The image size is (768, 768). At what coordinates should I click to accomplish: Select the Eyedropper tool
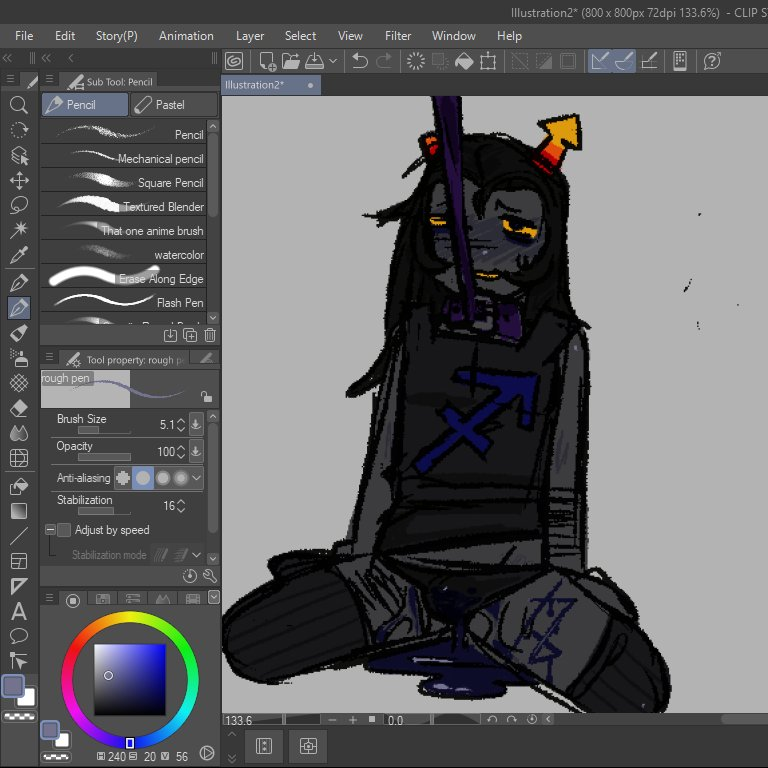[19, 255]
